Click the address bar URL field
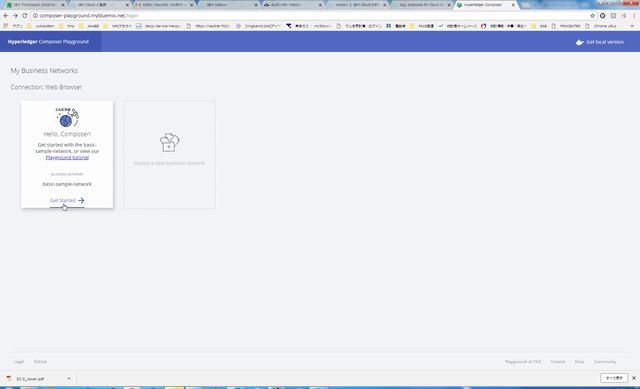Screen dimensions: 640x389 pos(310,16)
